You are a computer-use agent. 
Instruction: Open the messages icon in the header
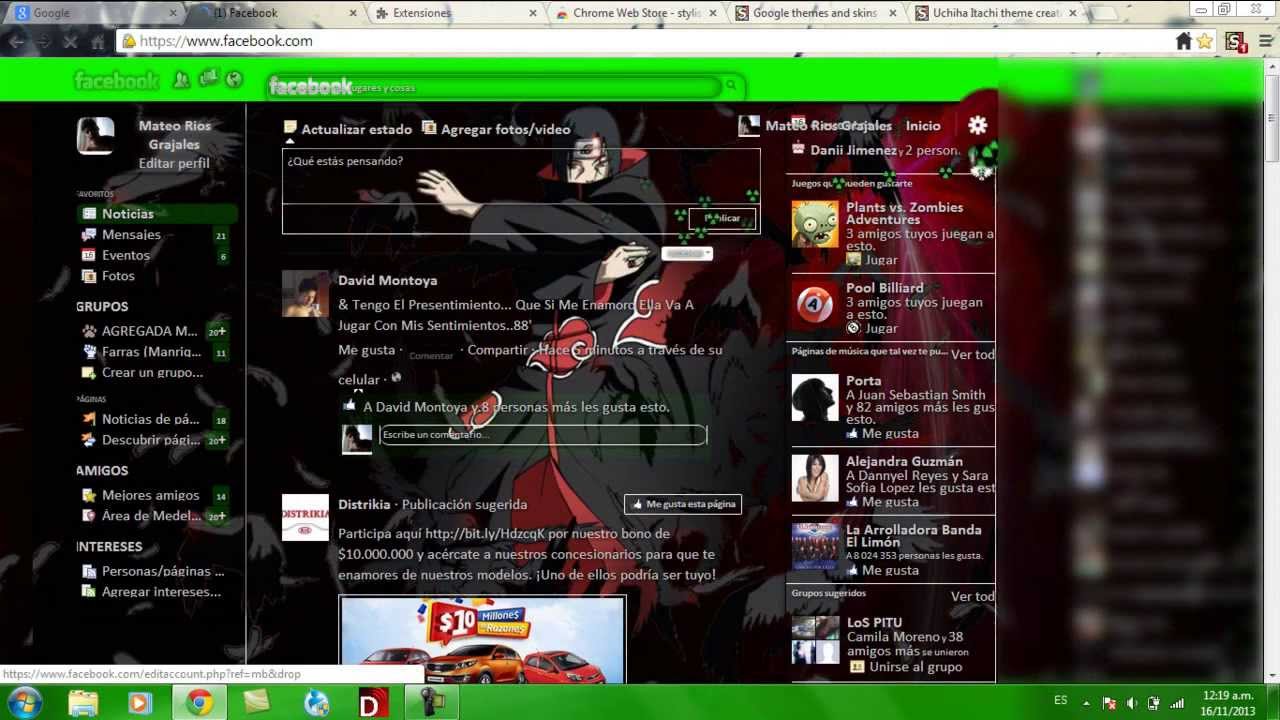209,79
